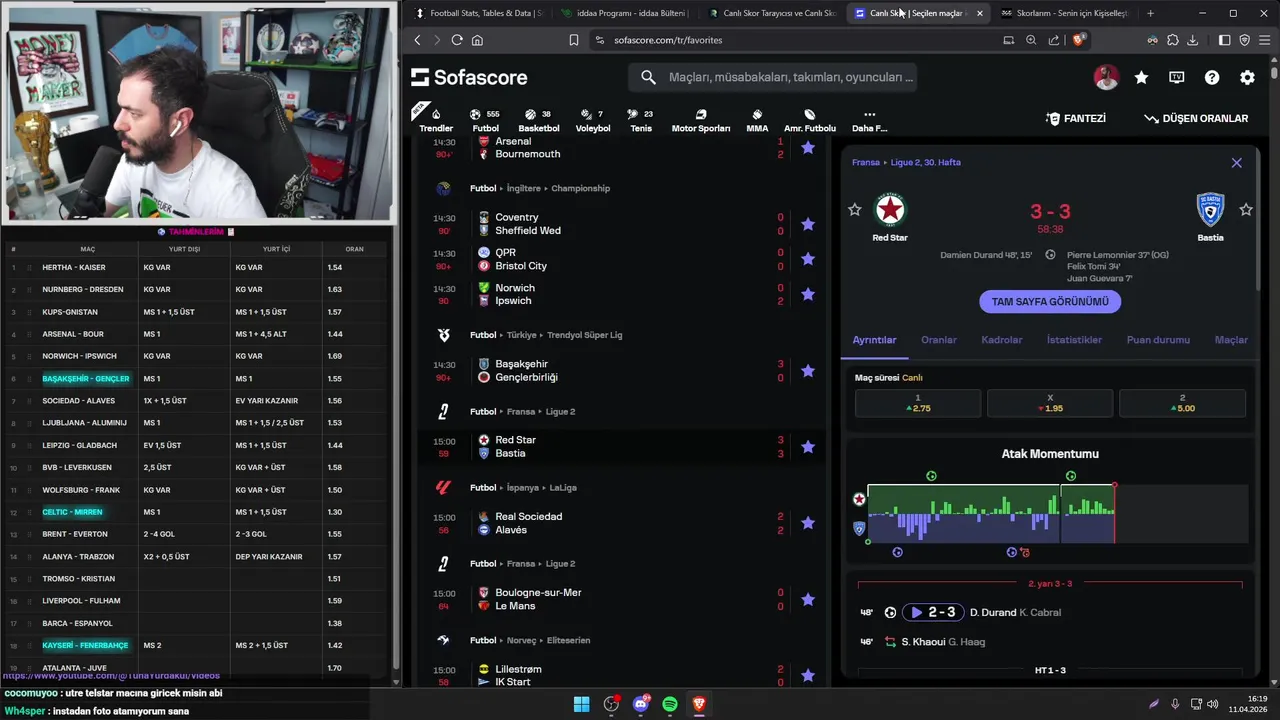1280x720 pixels.
Task: Open the user profile avatar
Action: (1106, 77)
